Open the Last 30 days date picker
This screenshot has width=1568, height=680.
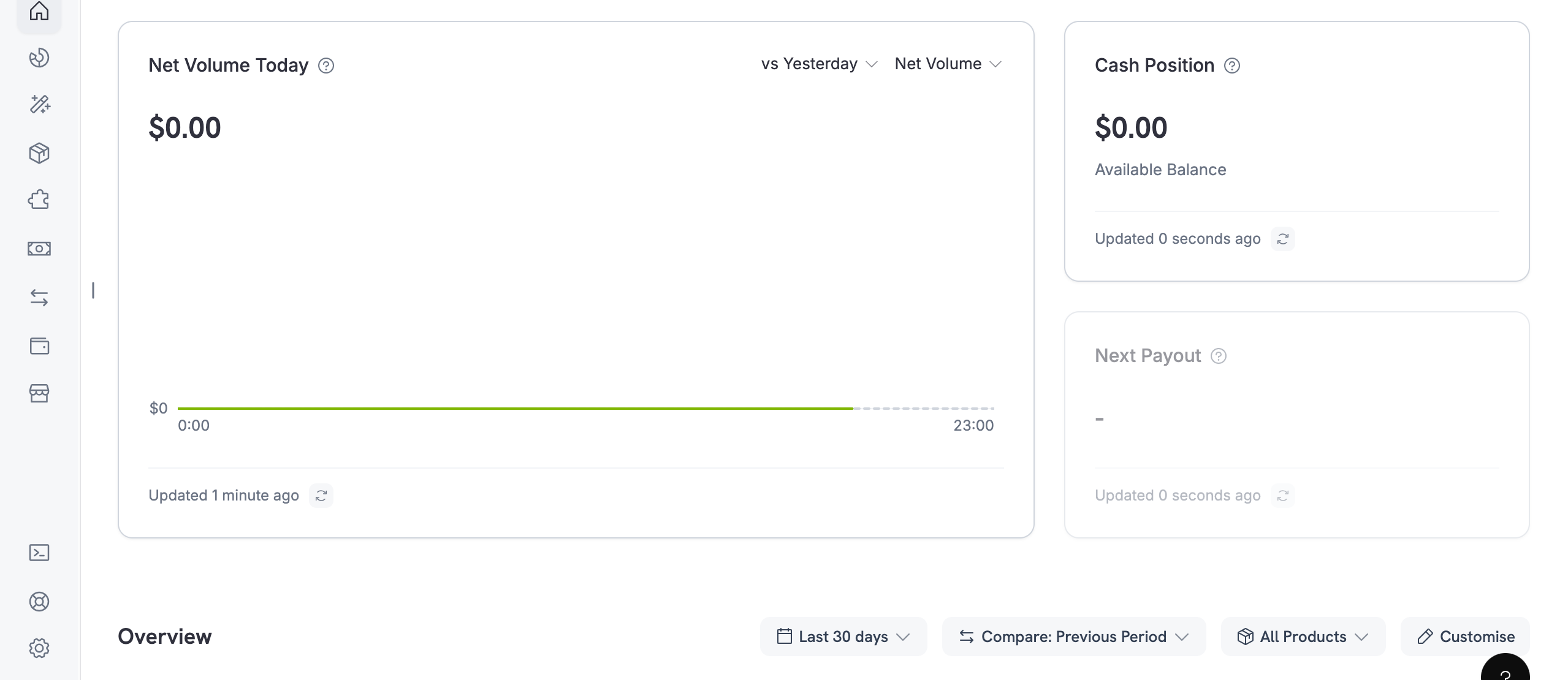843,637
